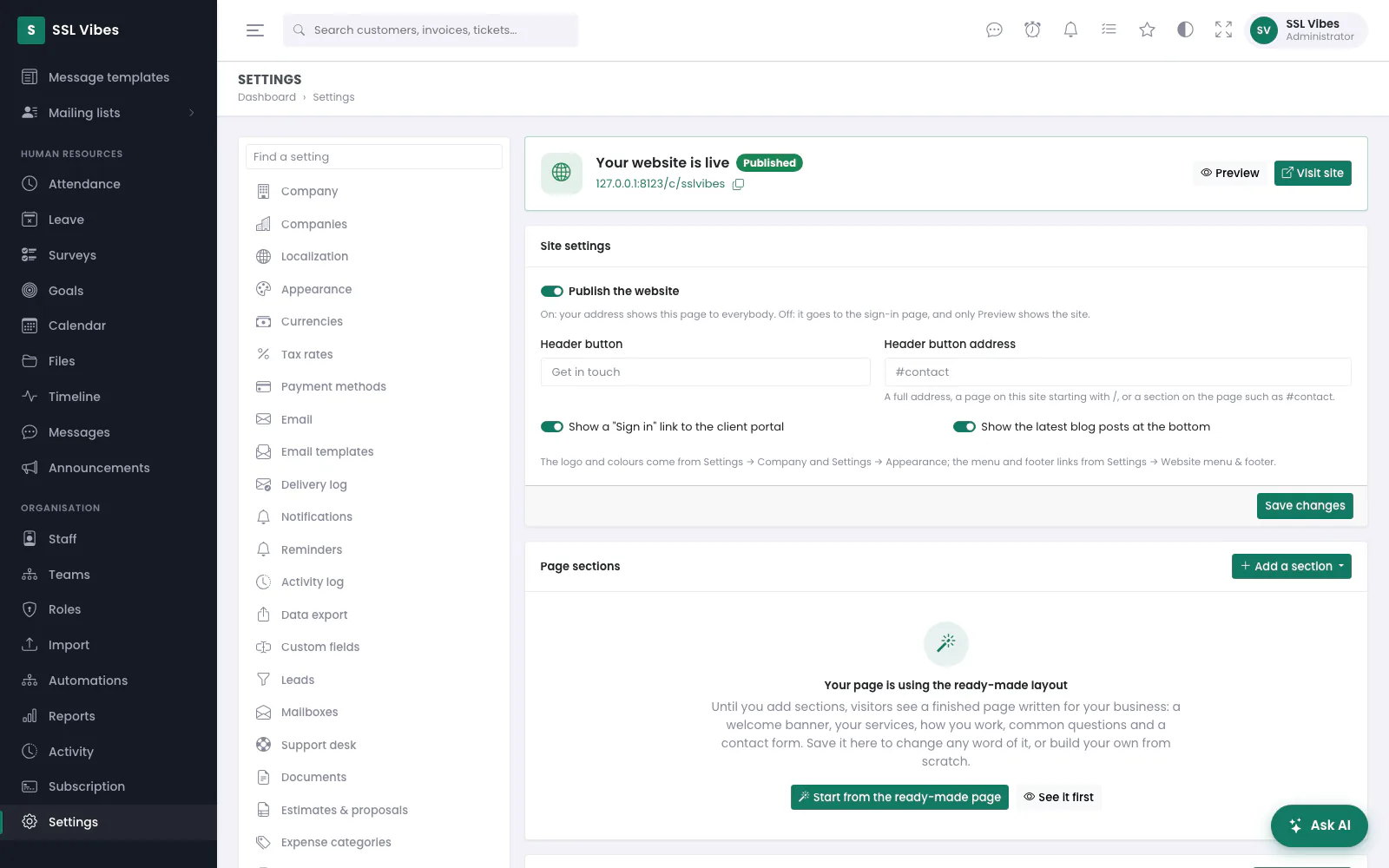Click the Visit site button

[1313, 173]
